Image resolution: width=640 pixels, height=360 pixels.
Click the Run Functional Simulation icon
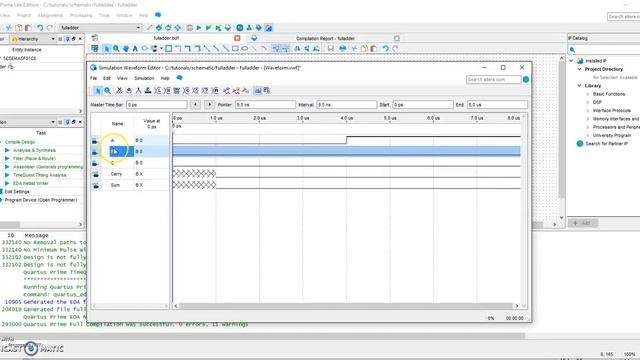(227, 91)
